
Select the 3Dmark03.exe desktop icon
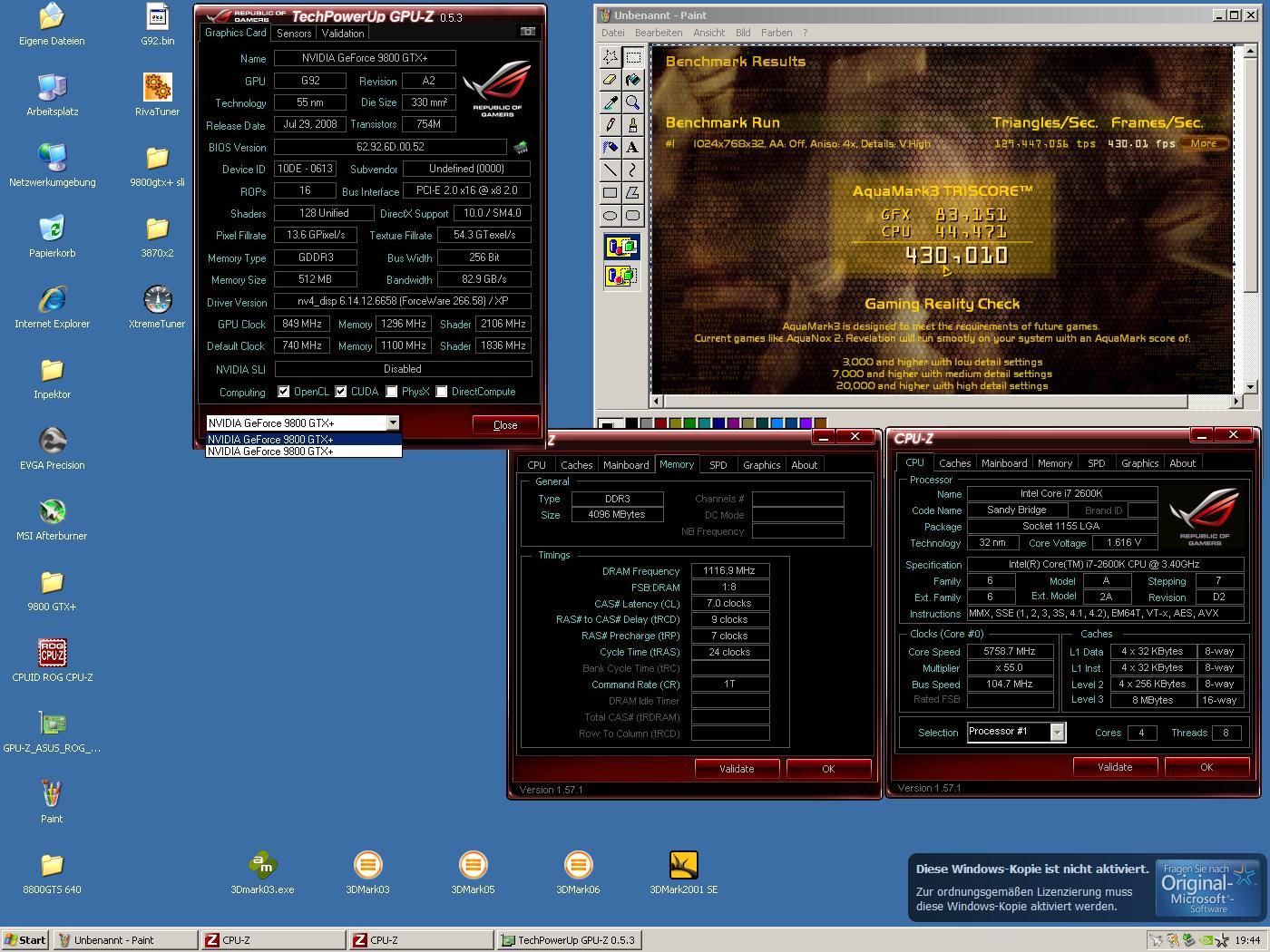(262, 873)
